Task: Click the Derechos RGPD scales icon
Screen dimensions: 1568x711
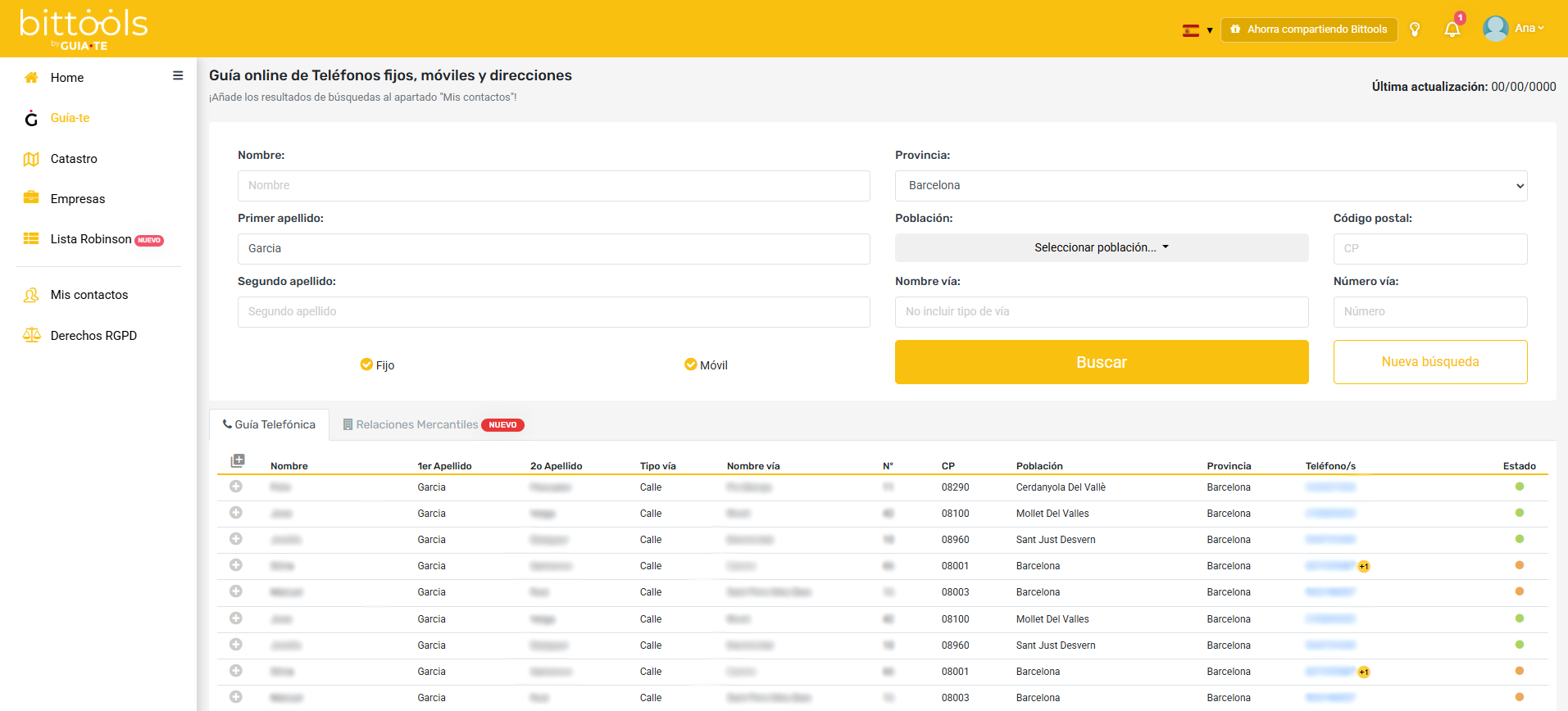Action: pos(31,335)
